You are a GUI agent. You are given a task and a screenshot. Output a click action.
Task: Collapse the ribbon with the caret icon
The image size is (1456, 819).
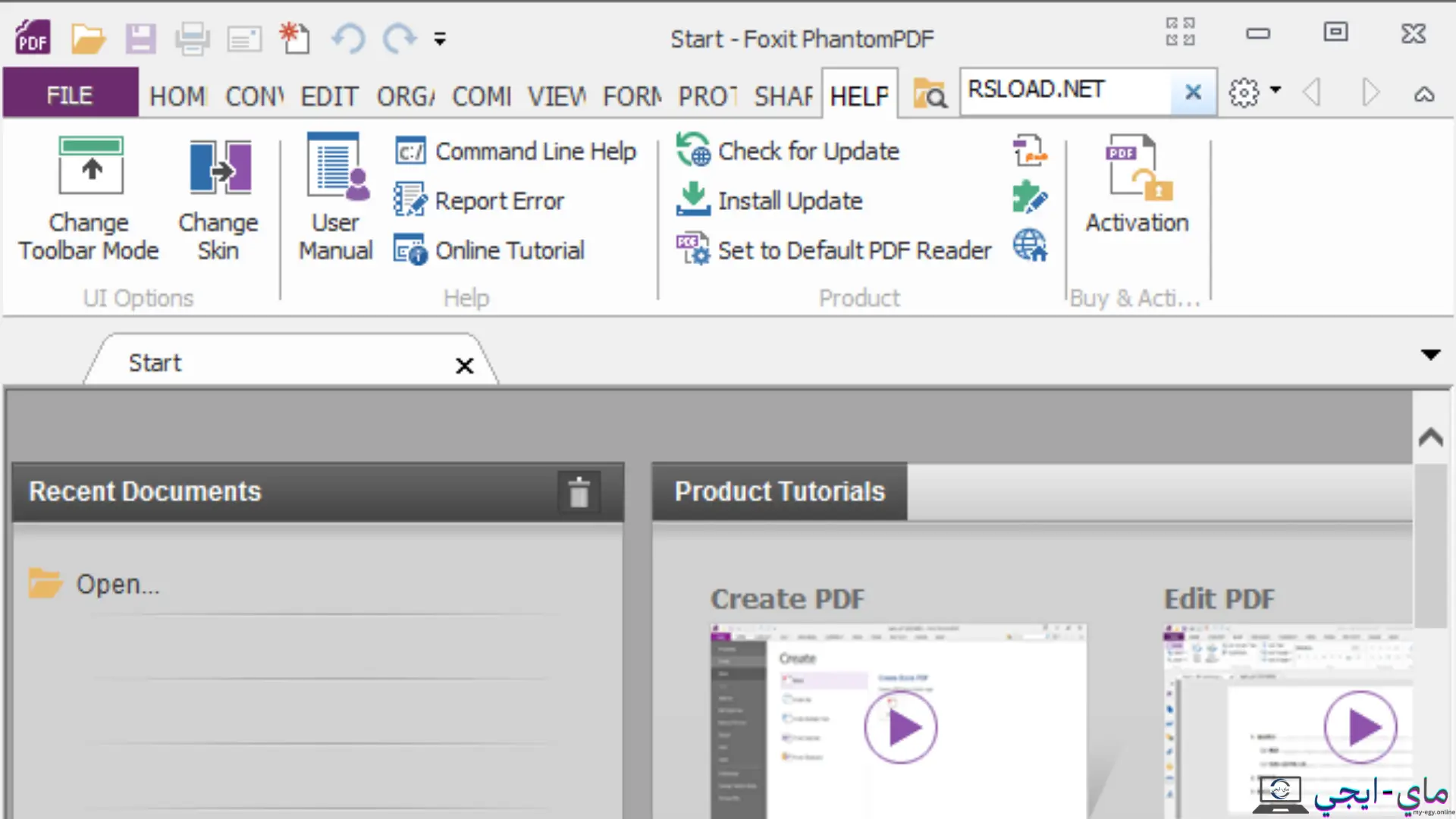tap(1424, 94)
